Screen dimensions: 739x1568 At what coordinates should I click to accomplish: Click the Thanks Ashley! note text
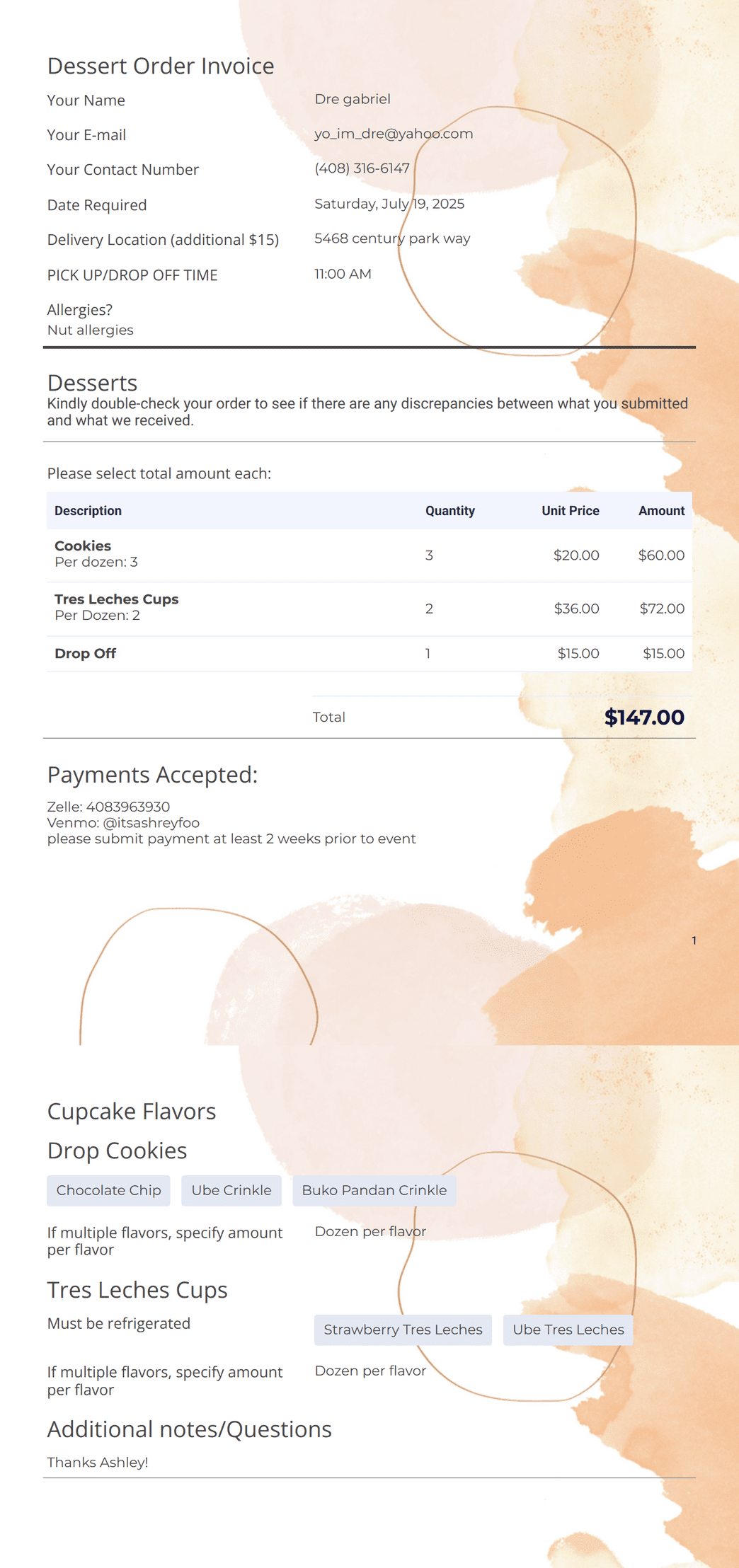98,1463
